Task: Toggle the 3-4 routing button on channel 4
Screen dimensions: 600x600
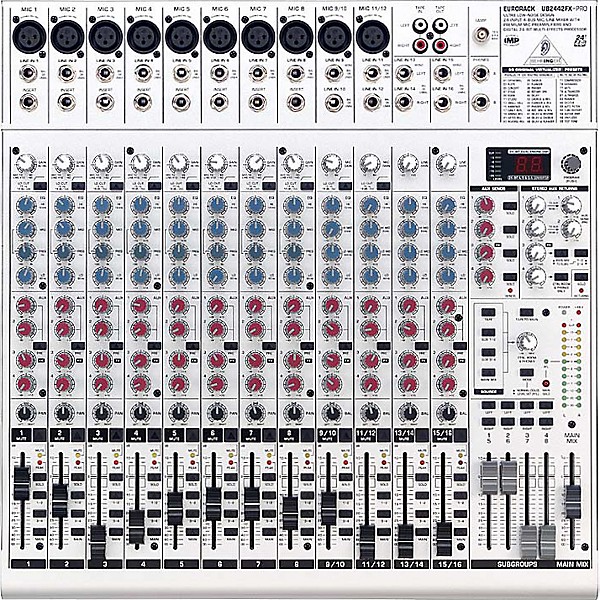Action: point(155,514)
